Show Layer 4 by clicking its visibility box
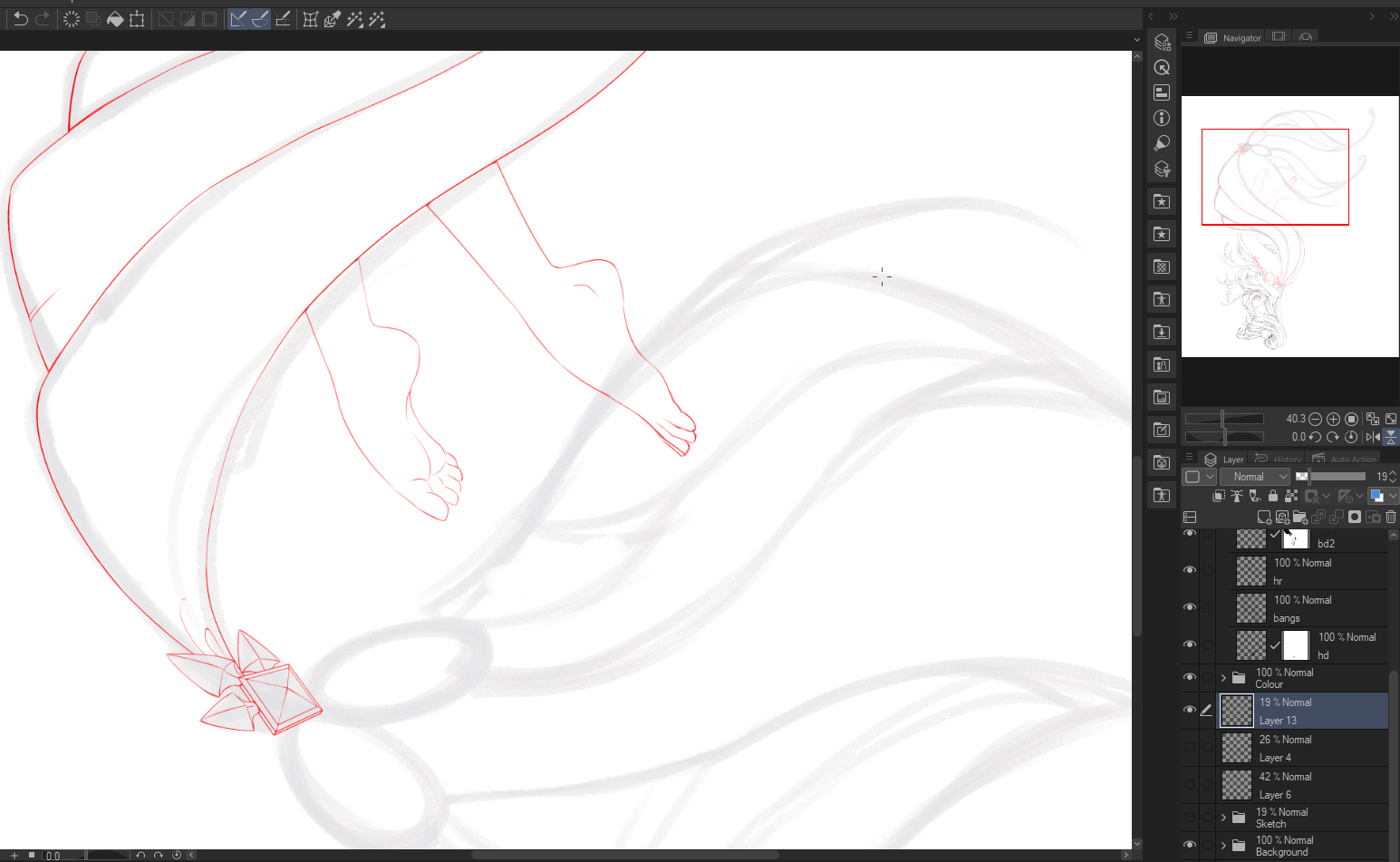 click(1190, 748)
